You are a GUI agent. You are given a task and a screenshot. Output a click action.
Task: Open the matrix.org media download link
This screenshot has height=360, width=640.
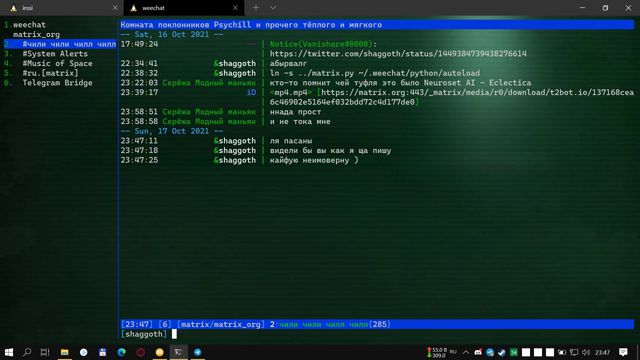(452, 97)
